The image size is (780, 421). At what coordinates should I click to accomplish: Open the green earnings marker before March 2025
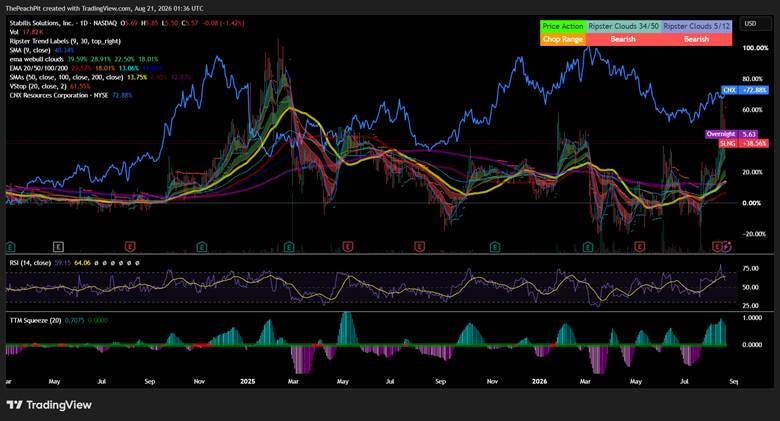pos(289,246)
